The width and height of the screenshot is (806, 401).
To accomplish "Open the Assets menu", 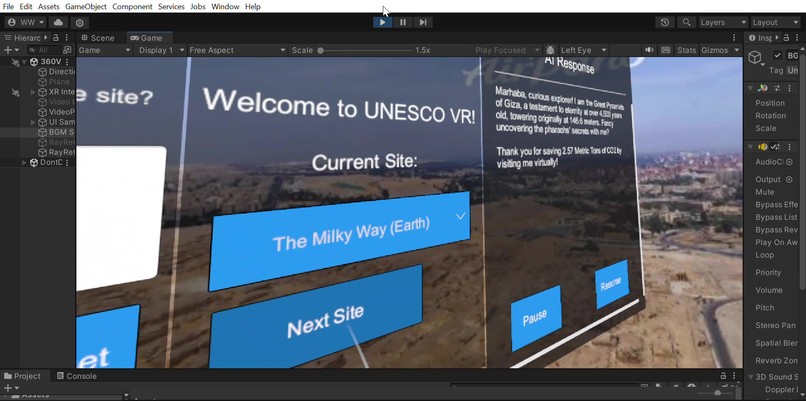I will click(48, 7).
